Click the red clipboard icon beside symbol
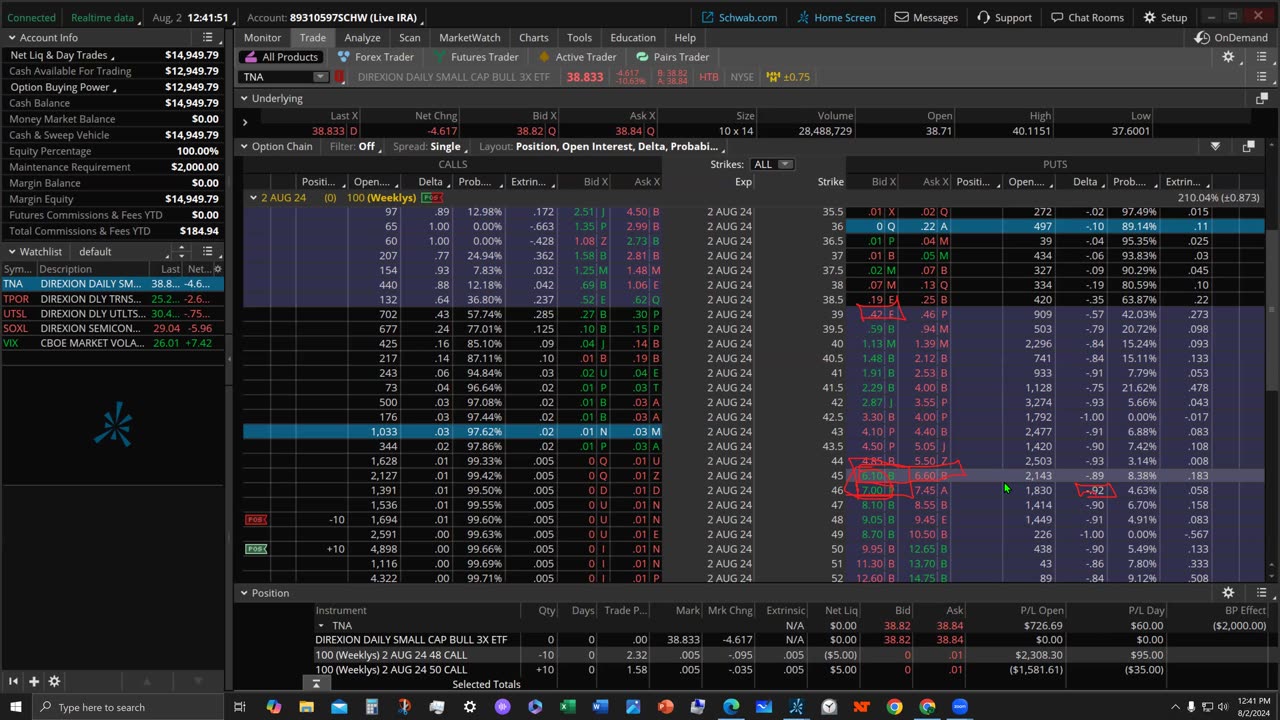Viewport: 1280px width, 720px height. coord(340,77)
